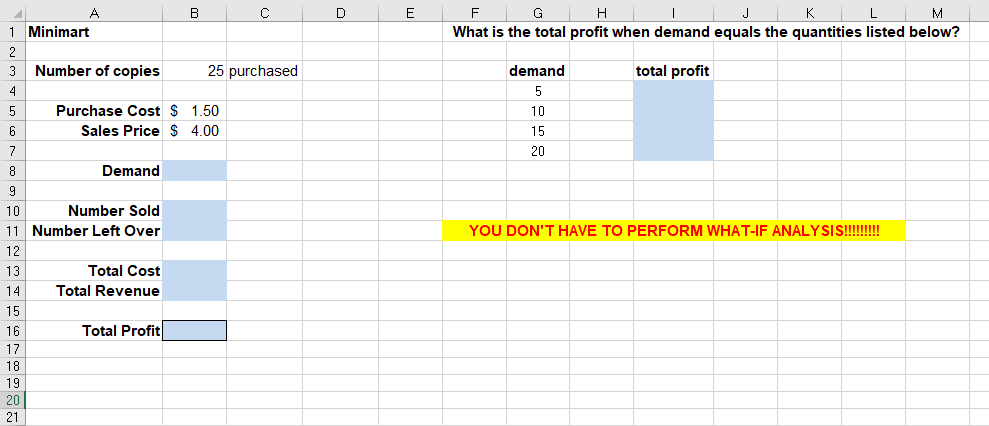The height and width of the screenshot is (426, 989).
Task: Click the Number of copies label
Action: coord(97,71)
